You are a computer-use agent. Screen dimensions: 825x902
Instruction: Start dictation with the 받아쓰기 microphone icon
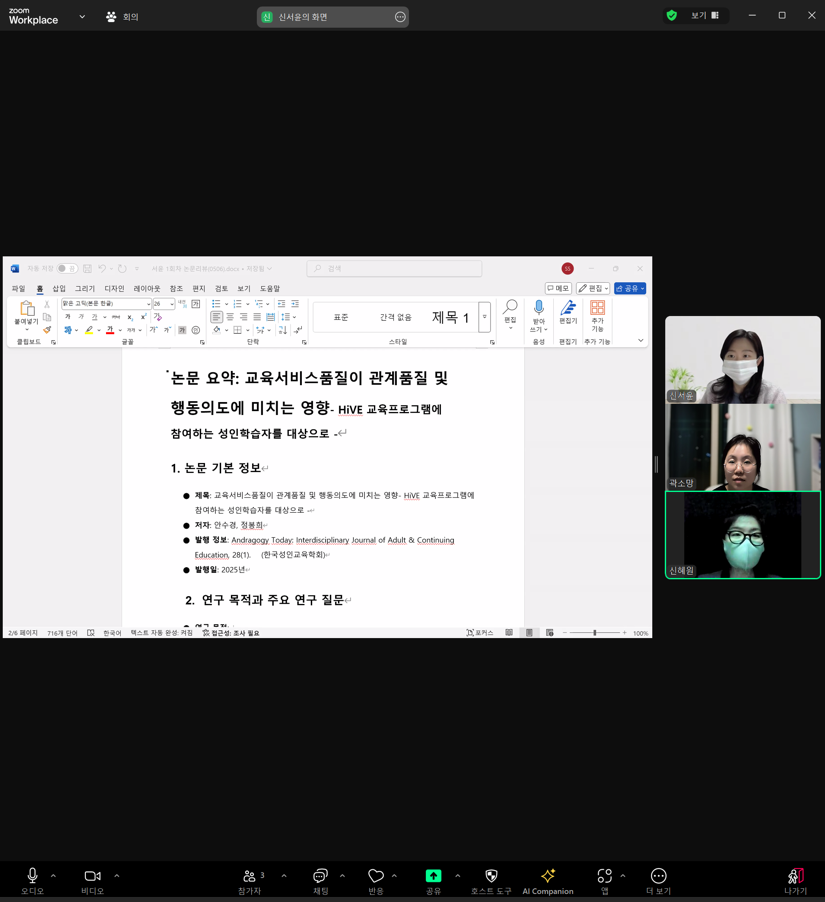click(x=539, y=310)
